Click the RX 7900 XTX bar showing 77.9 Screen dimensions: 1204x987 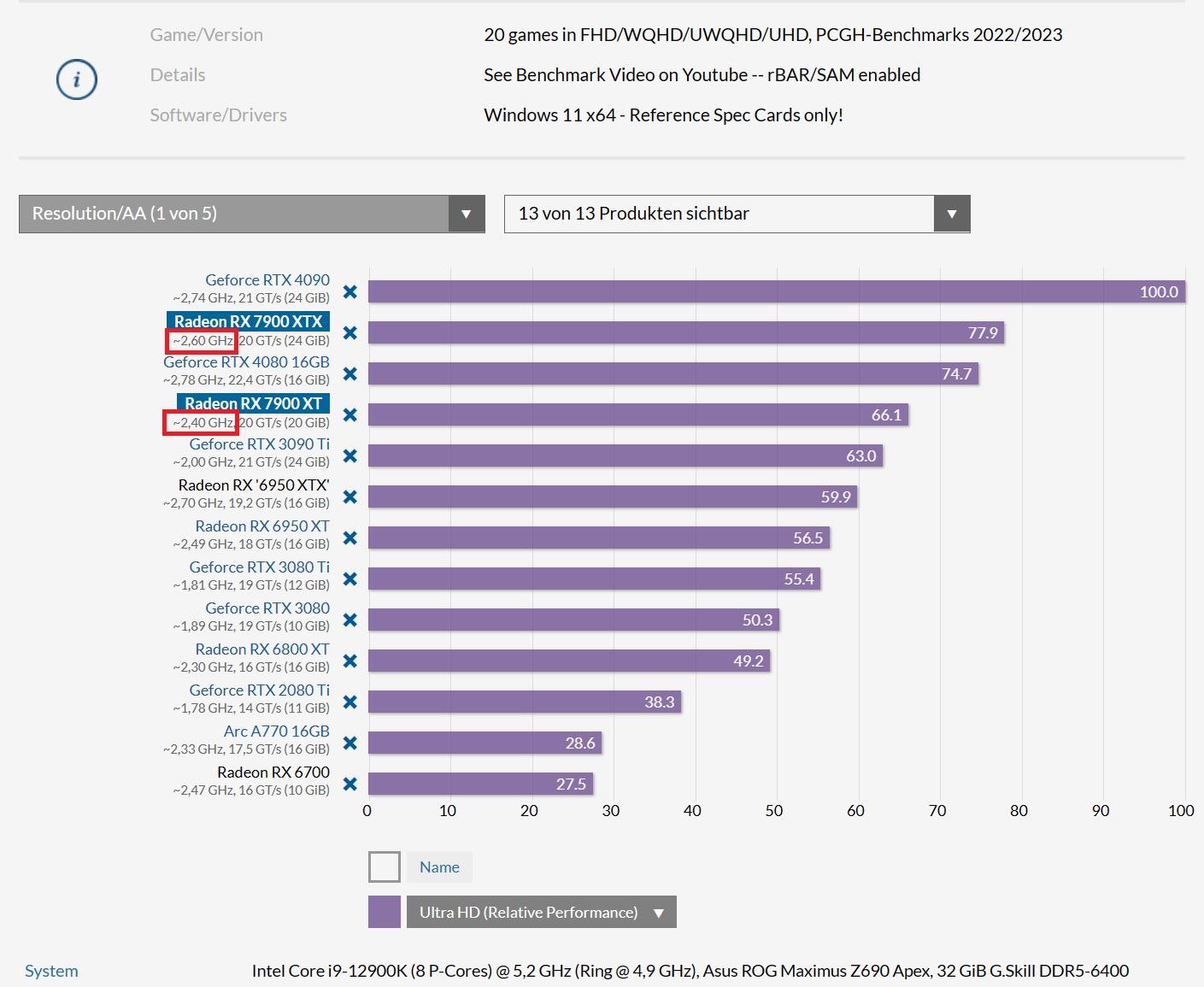(686, 332)
